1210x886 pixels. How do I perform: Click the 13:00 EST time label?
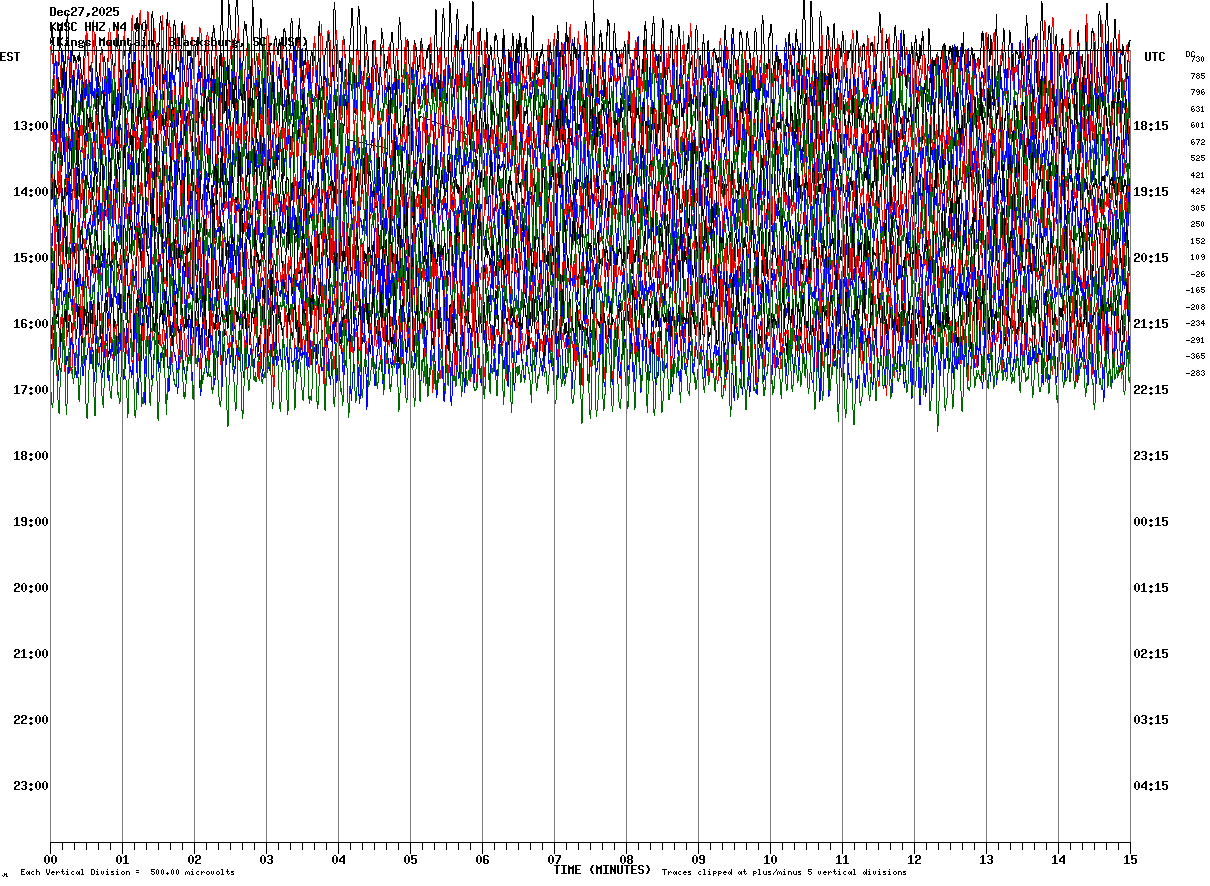pos(31,126)
